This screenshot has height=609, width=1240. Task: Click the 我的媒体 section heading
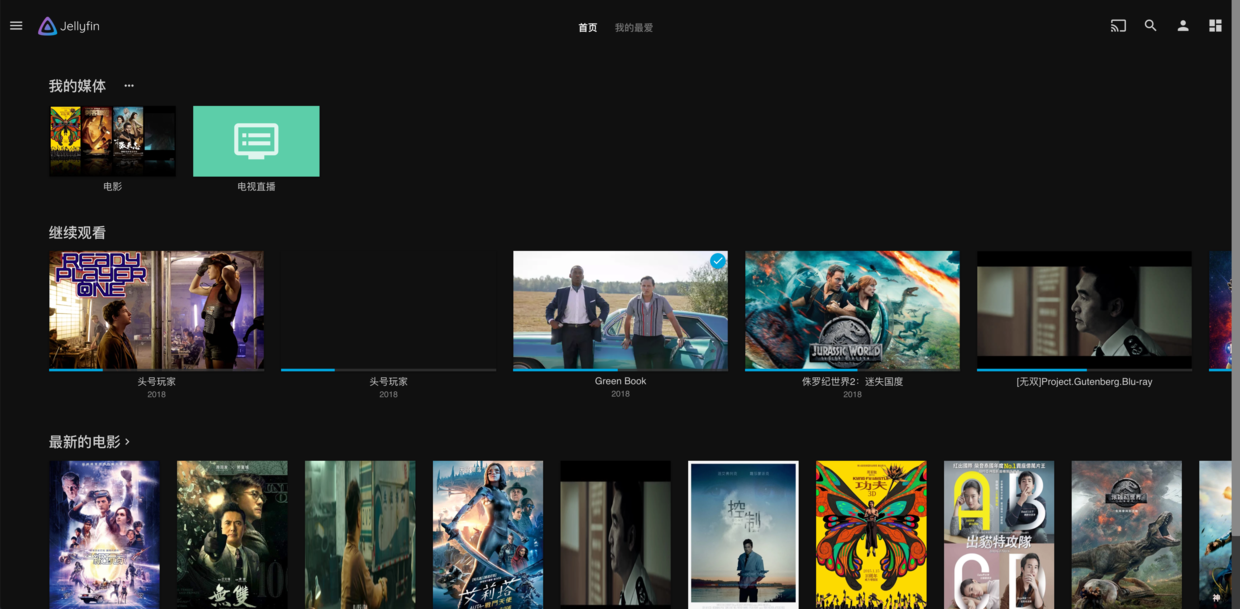point(77,86)
